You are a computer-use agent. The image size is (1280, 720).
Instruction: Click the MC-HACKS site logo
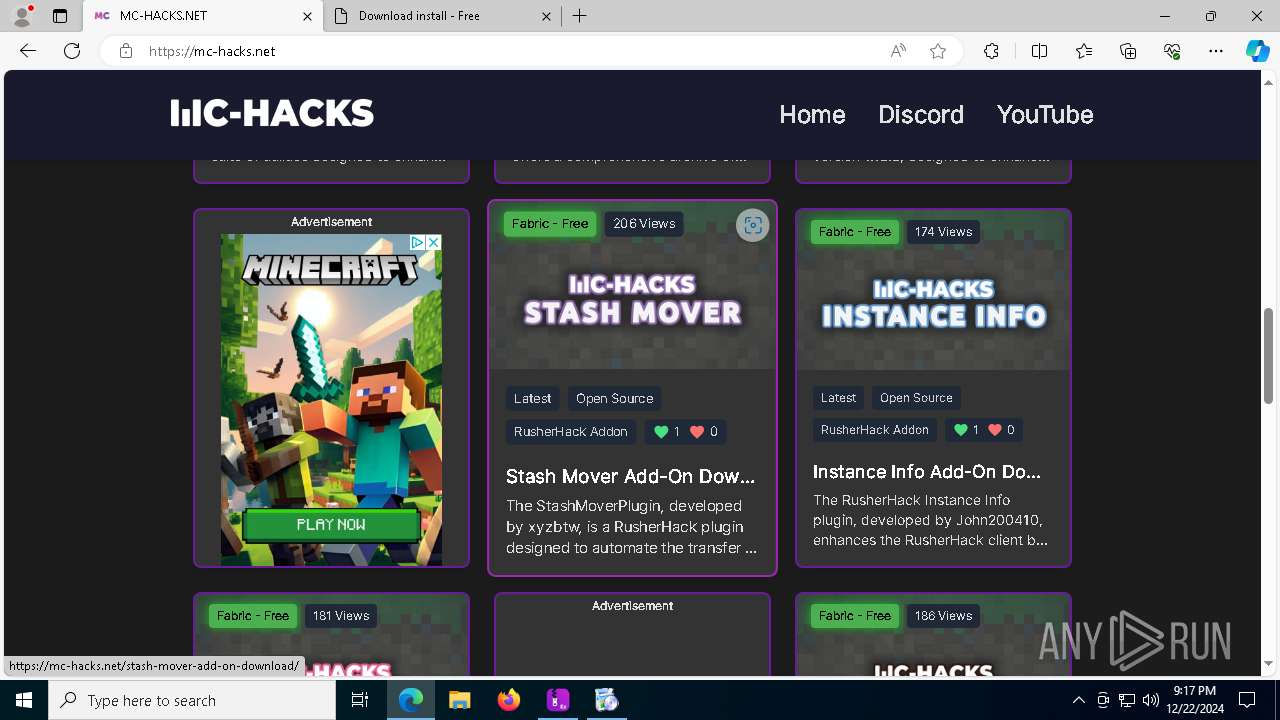tap(272, 114)
